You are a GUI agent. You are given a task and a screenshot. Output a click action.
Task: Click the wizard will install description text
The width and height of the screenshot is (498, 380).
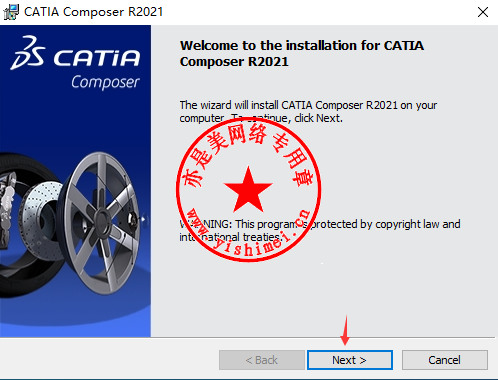click(x=308, y=111)
